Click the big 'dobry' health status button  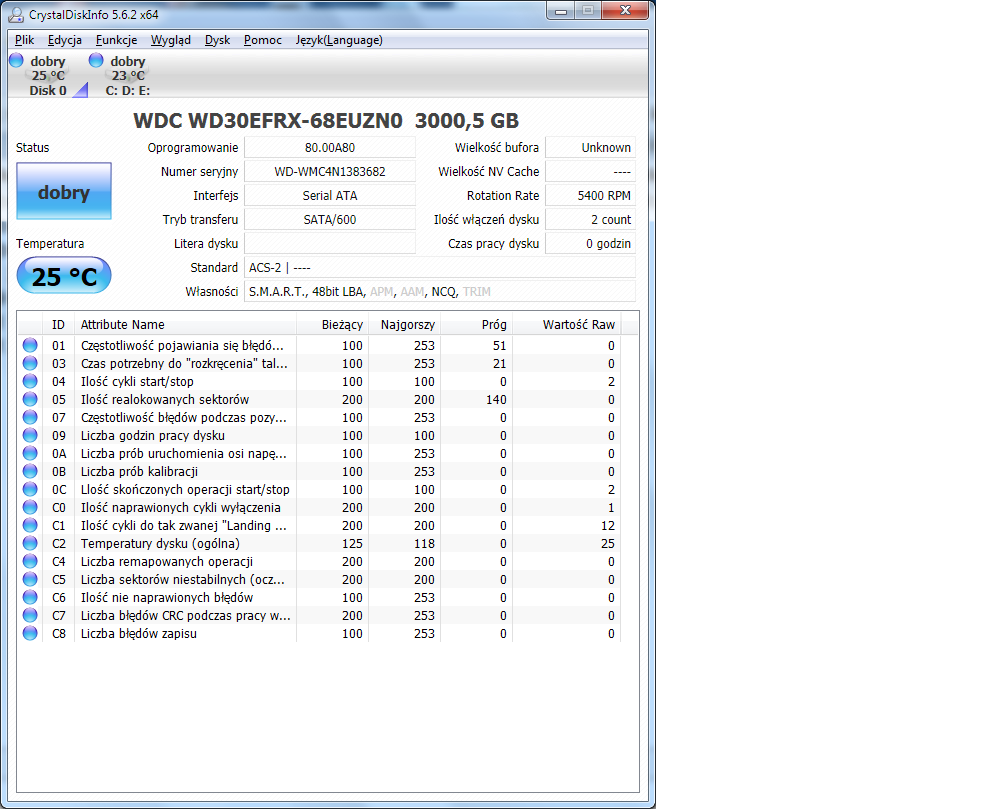click(x=64, y=191)
